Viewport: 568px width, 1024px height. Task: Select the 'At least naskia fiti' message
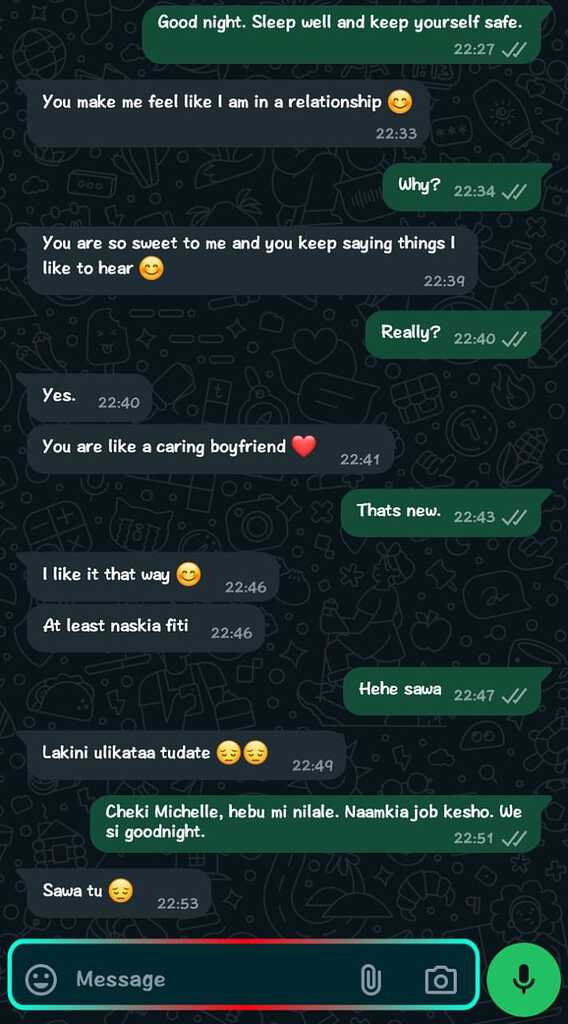click(146, 628)
